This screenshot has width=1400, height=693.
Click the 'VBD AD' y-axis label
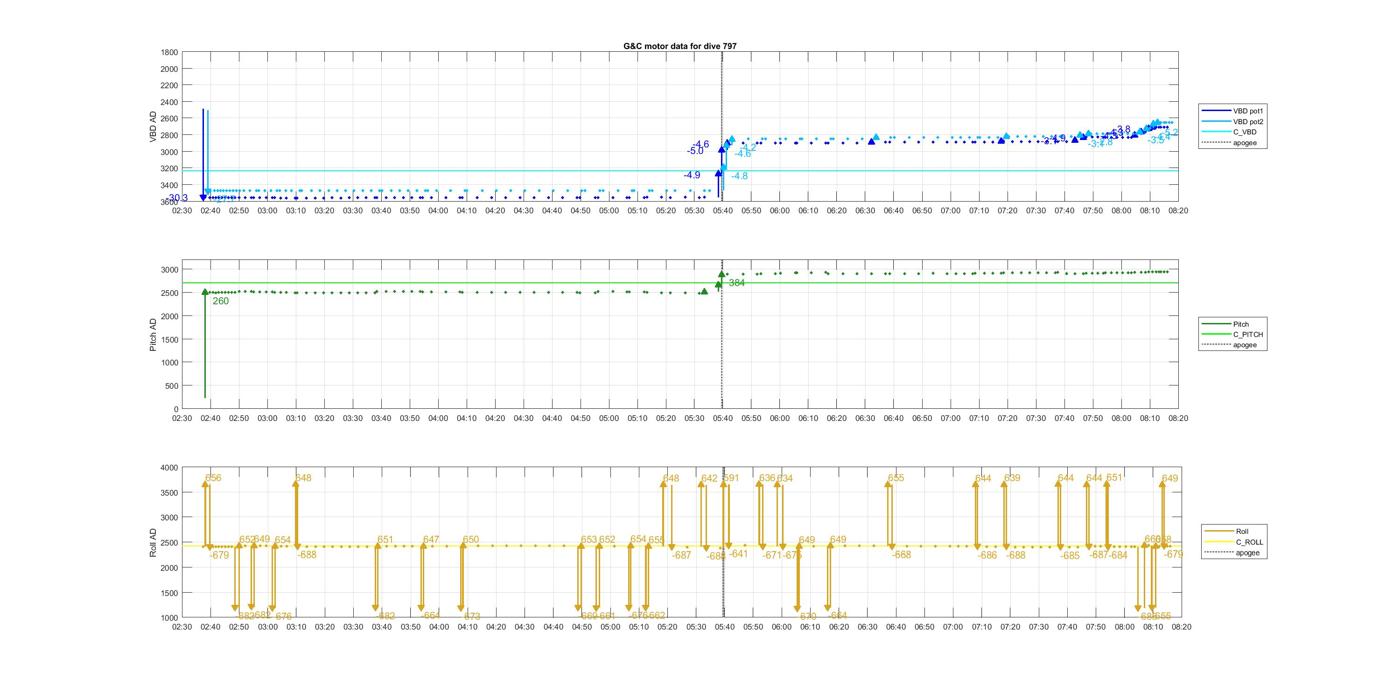click(x=154, y=127)
